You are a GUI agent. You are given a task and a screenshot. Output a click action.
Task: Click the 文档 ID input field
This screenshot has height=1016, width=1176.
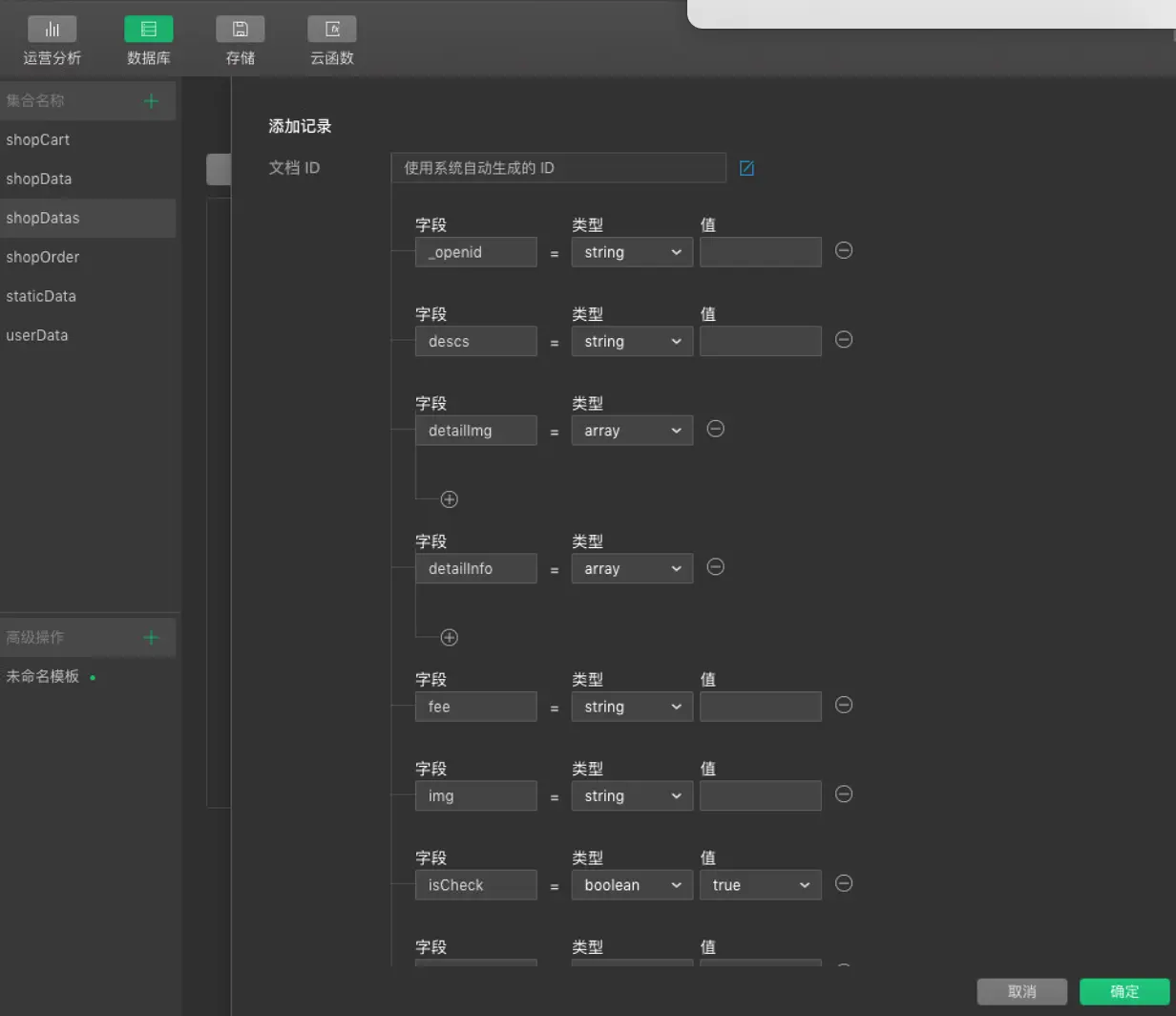(558, 168)
